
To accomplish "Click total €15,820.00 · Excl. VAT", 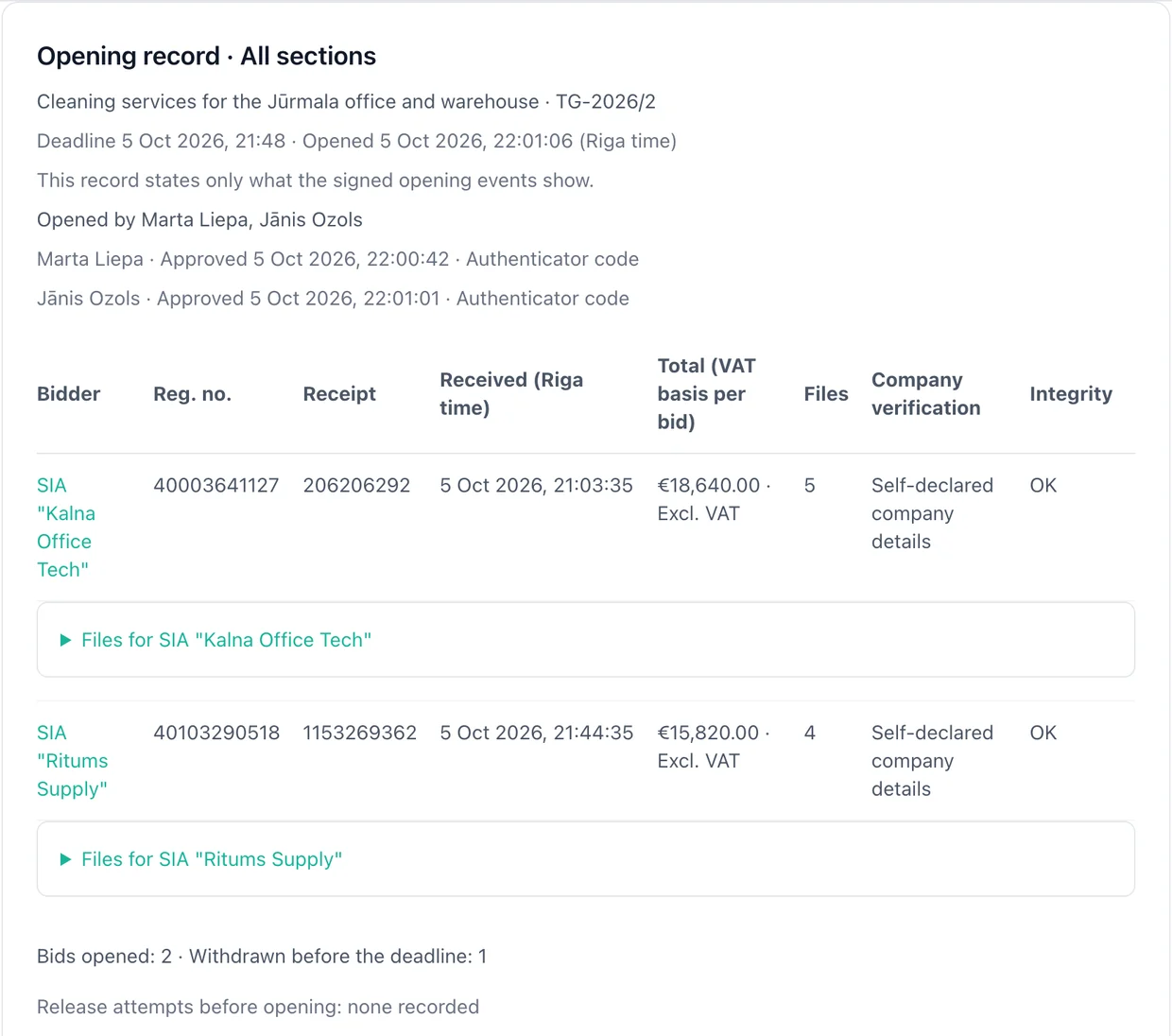I will [x=714, y=747].
